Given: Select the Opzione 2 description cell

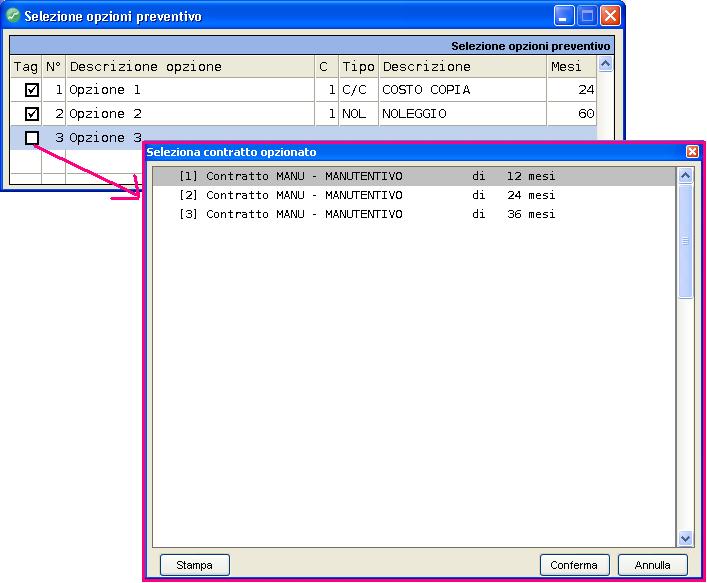Looking at the screenshot, I should [190, 114].
